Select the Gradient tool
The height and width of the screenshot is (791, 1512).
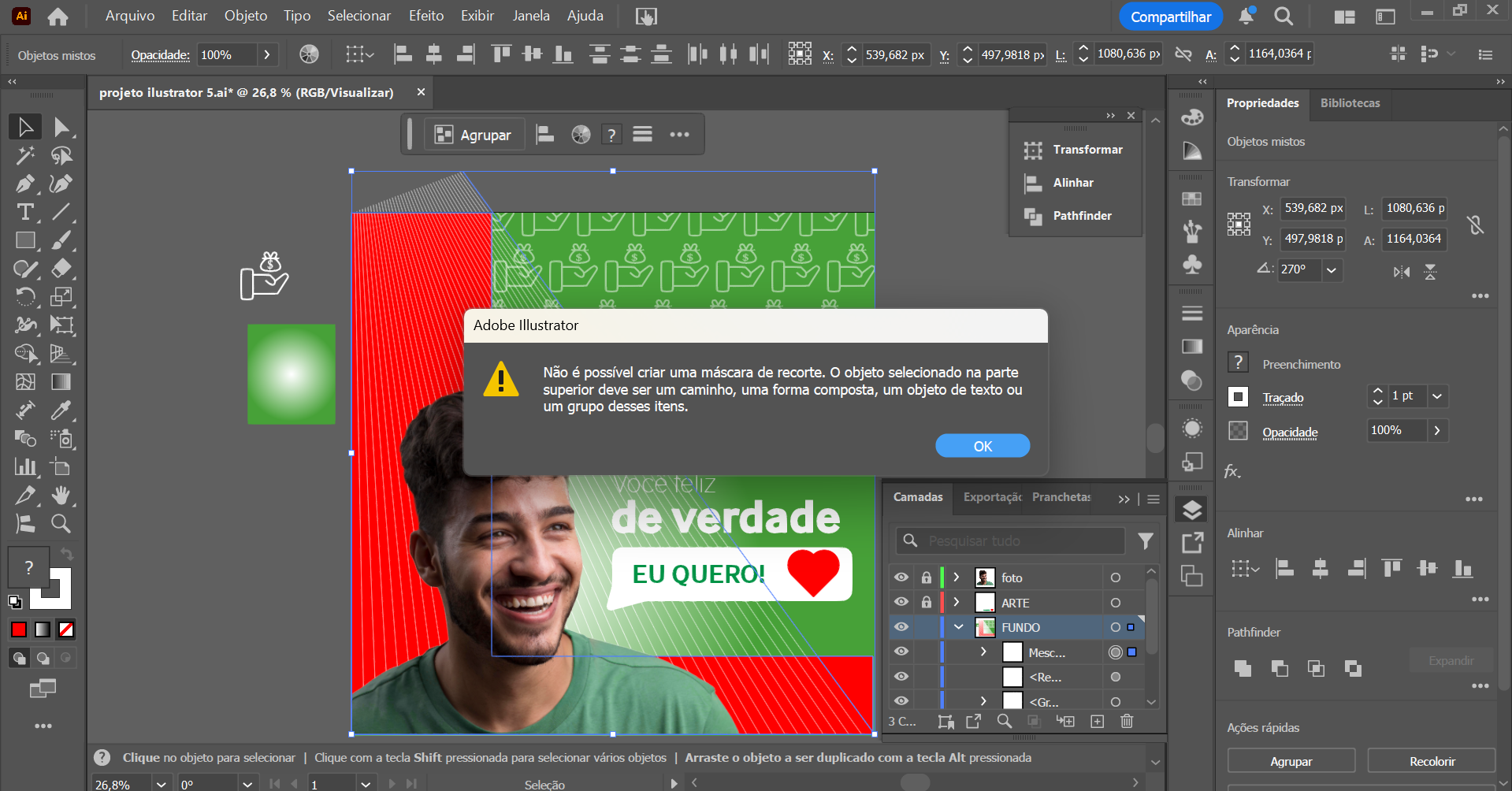tap(61, 382)
